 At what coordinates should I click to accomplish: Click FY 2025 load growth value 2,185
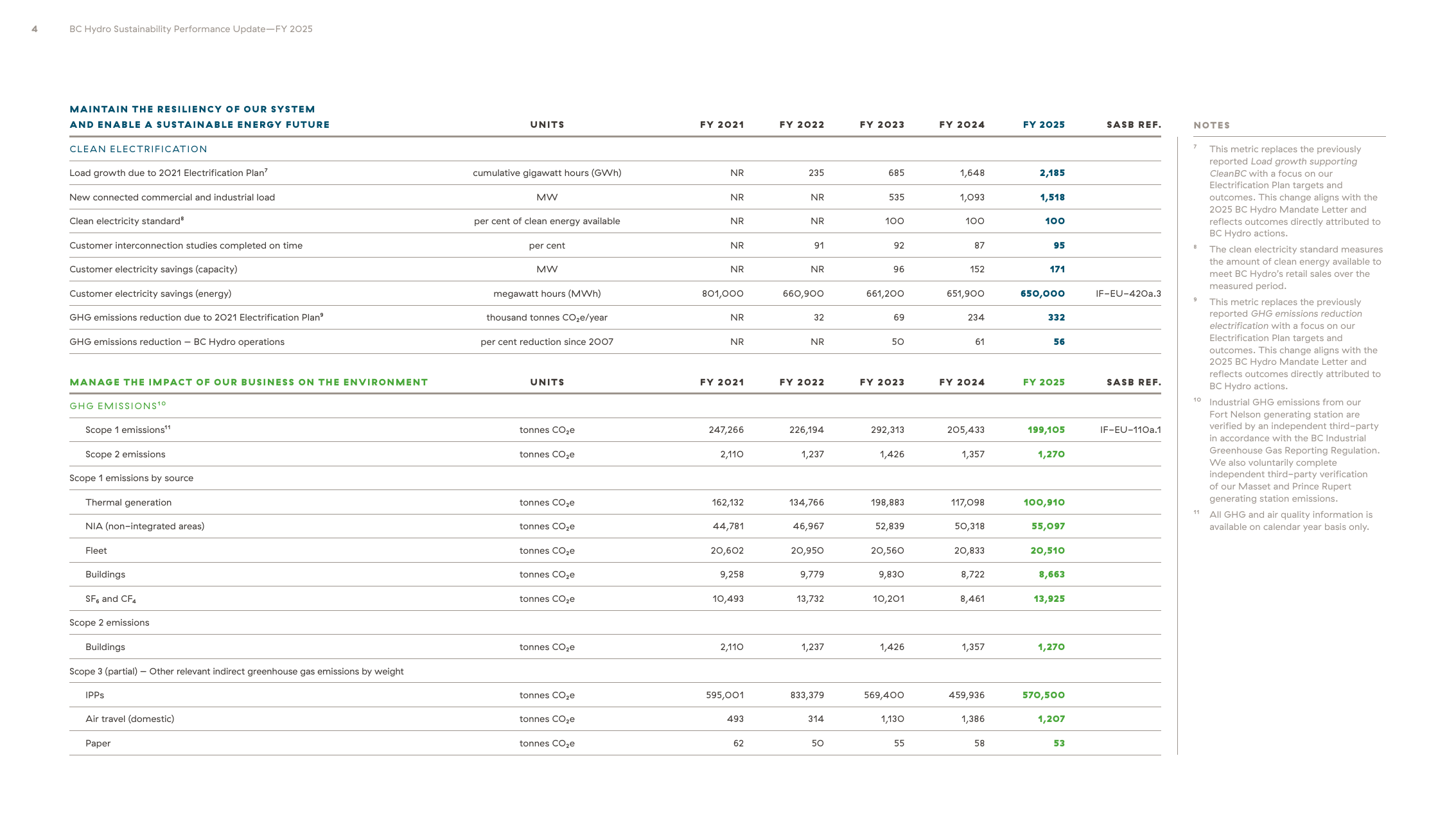[x=1052, y=173]
